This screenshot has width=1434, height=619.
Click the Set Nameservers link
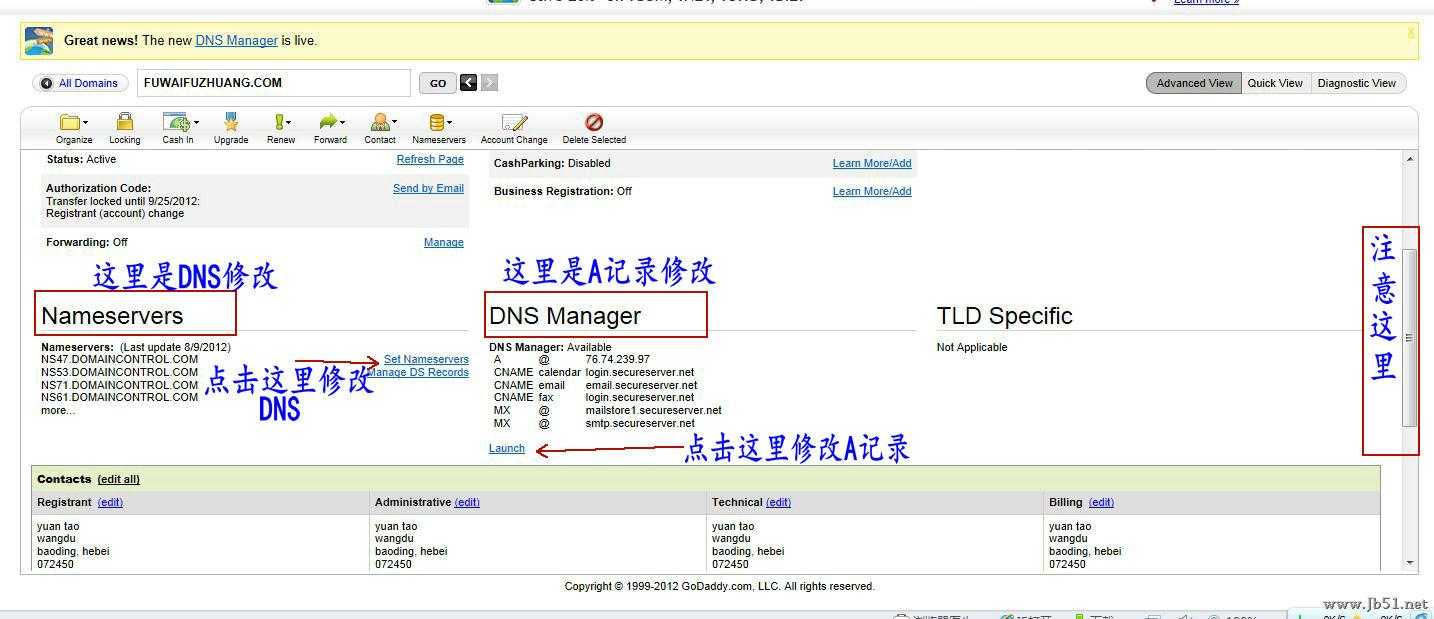[426, 359]
